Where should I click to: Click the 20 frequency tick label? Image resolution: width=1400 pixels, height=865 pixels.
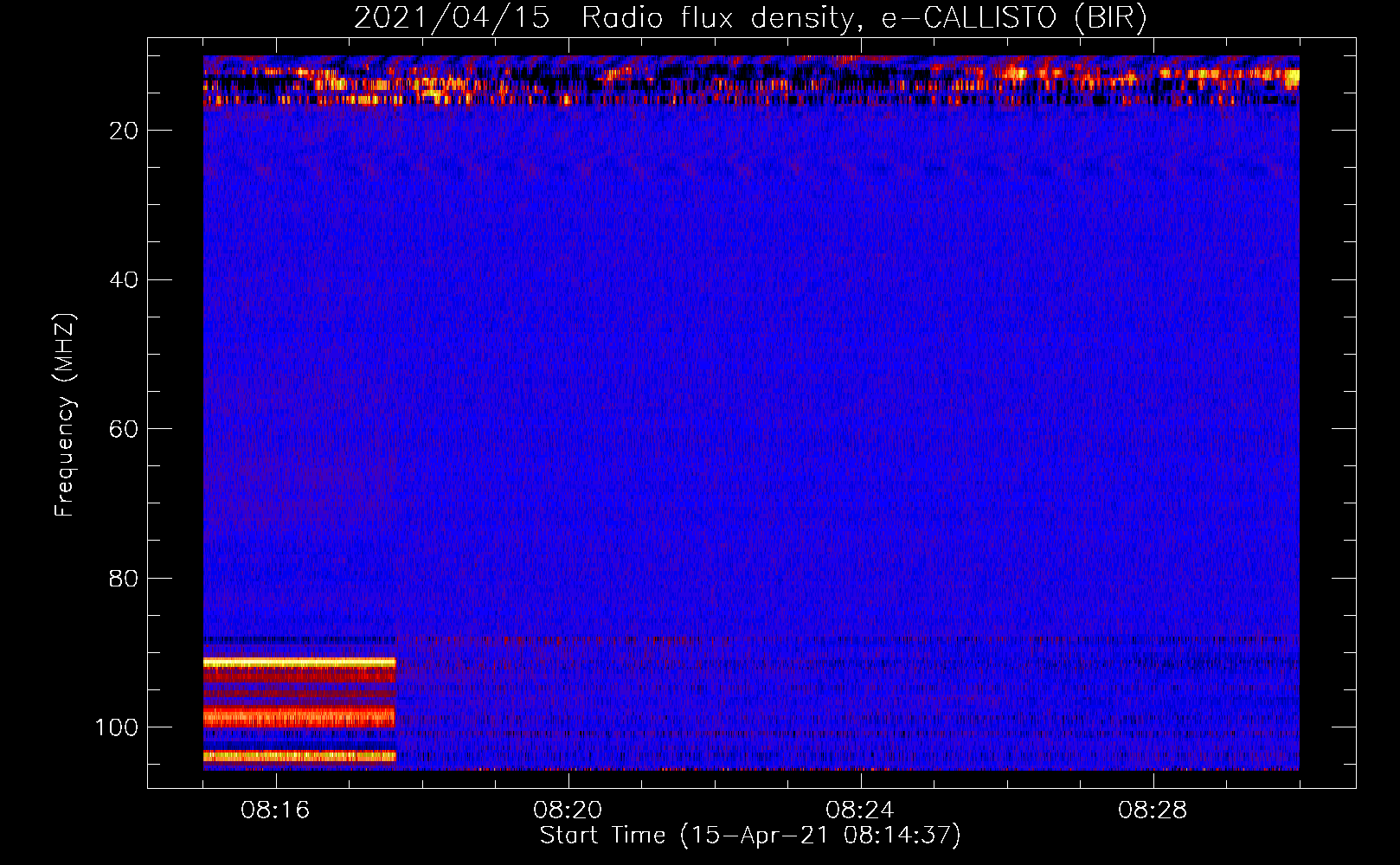pos(124,131)
